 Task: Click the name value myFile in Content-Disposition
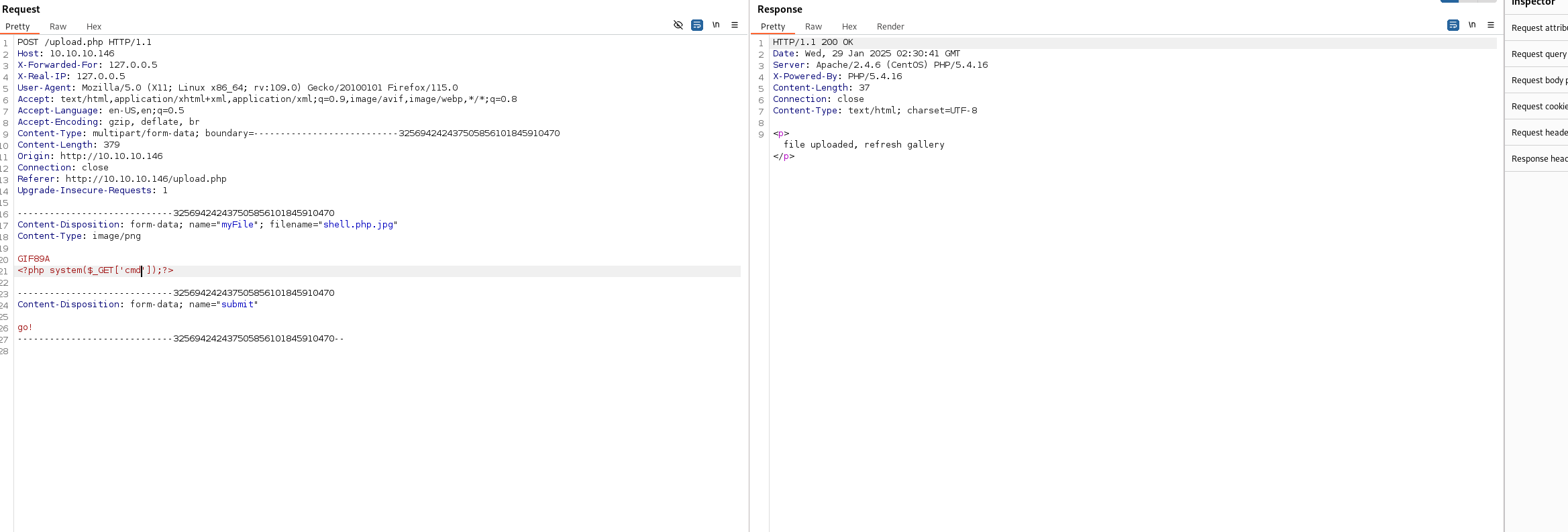pos(238,225)
